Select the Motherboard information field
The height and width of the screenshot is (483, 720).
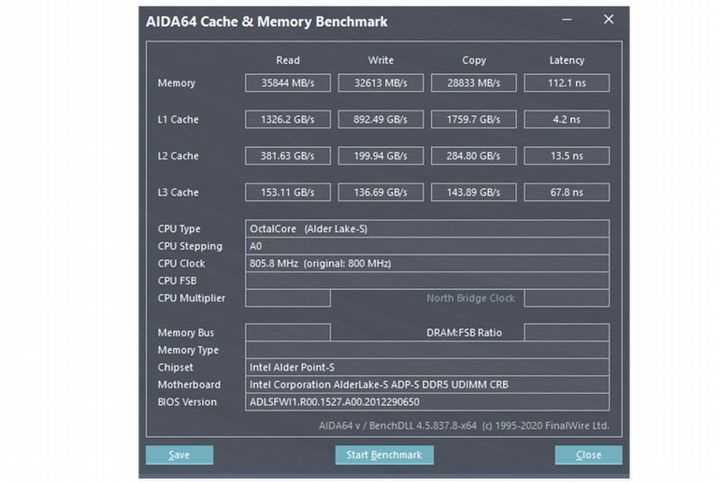pyautogui.click(x=427, y=384)
